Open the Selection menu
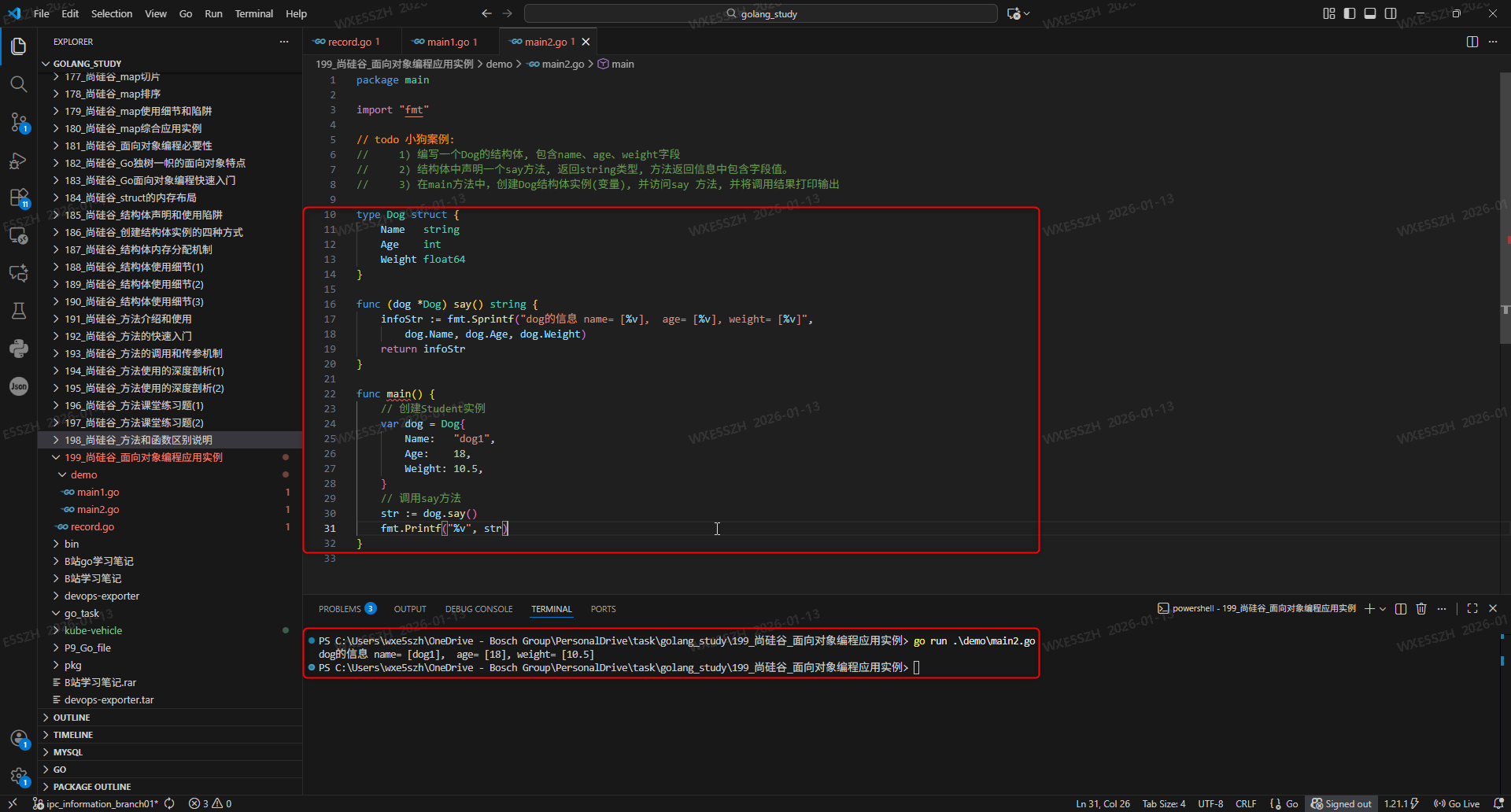The width and height of the screenshot is (1511, 812). (x=112, y=13)
